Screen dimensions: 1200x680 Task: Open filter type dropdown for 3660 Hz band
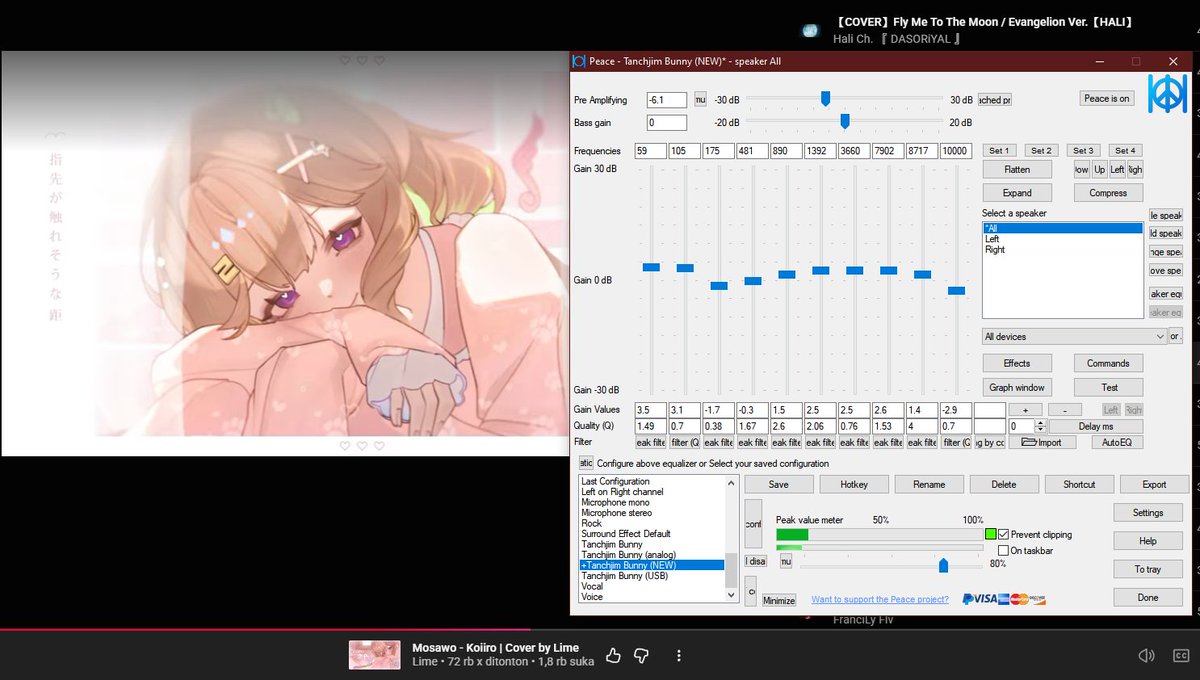(x=855, y=442)
